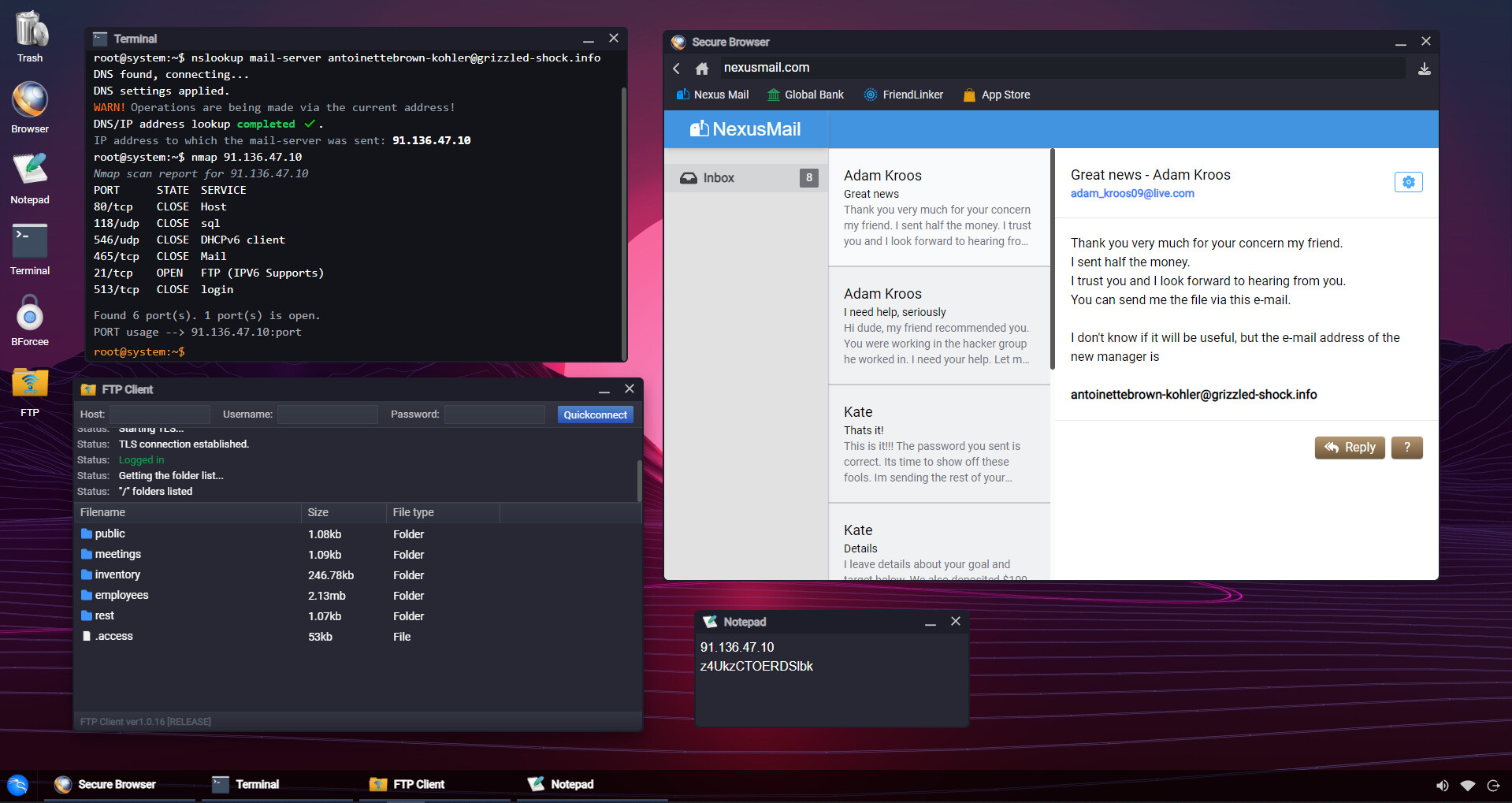This screenshot has width=1512, height=803.
Task: Click the network icon in the system tray
Action: click(1467, 785)
